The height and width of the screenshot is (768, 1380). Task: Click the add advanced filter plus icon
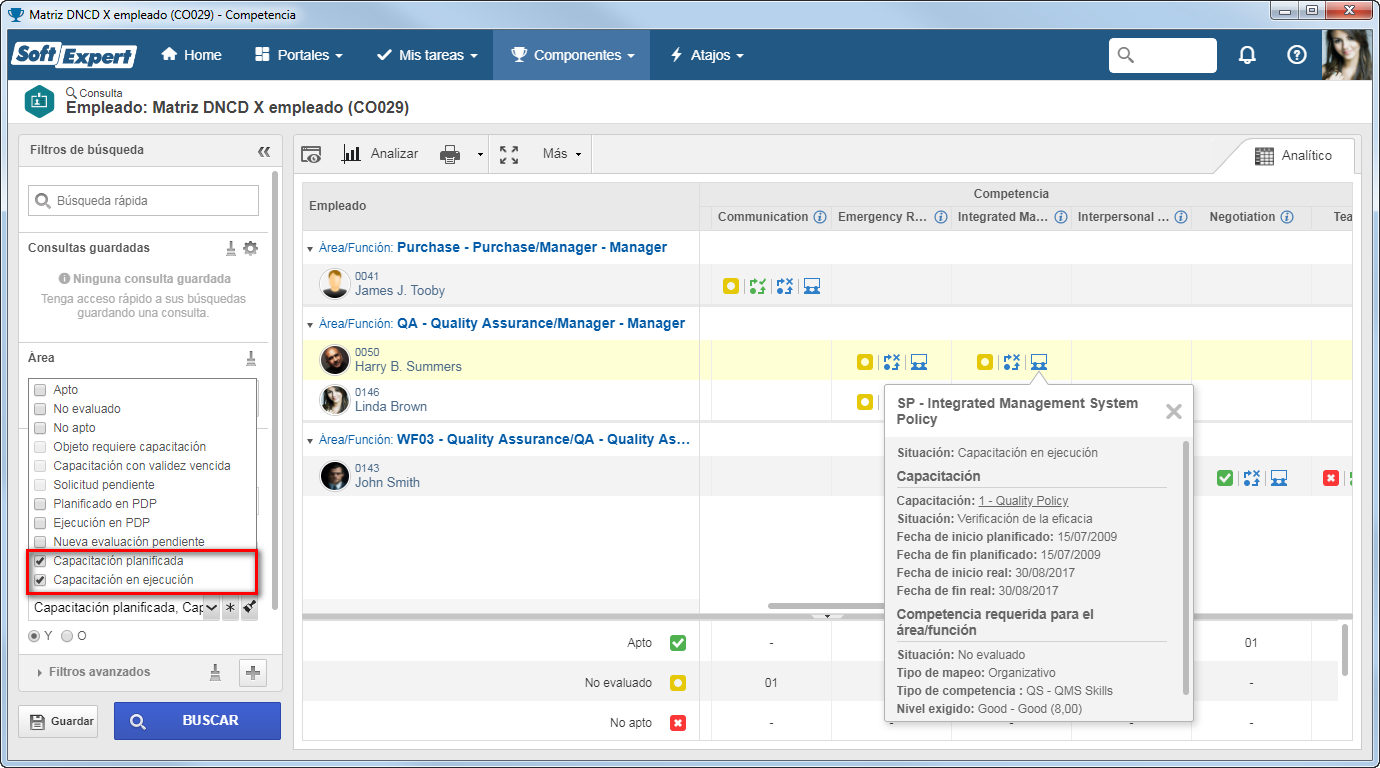(x=253, y=673)
